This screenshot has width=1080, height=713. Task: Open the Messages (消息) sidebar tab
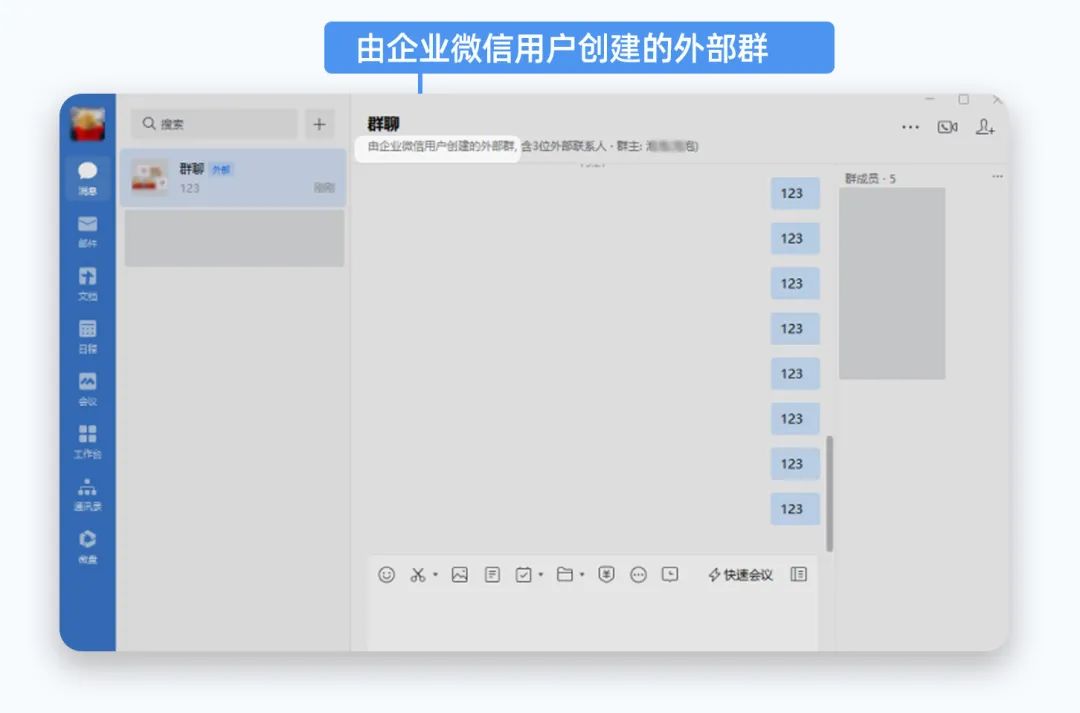pos(87,178)
